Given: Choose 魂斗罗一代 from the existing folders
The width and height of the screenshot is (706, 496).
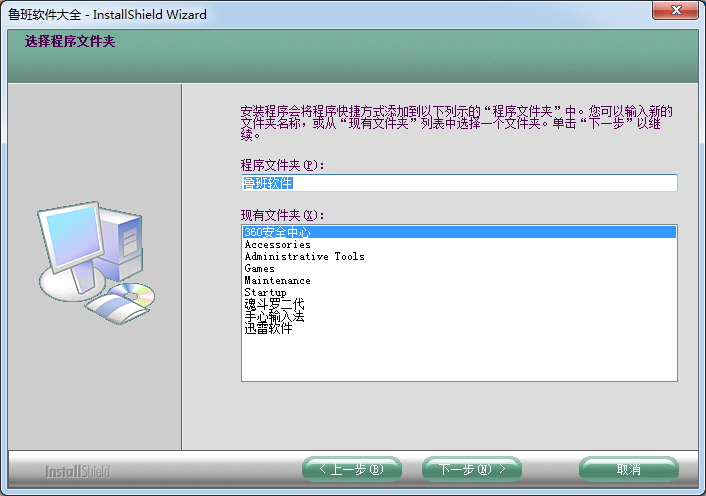Looking at the screenshot, I should (274, 304).
